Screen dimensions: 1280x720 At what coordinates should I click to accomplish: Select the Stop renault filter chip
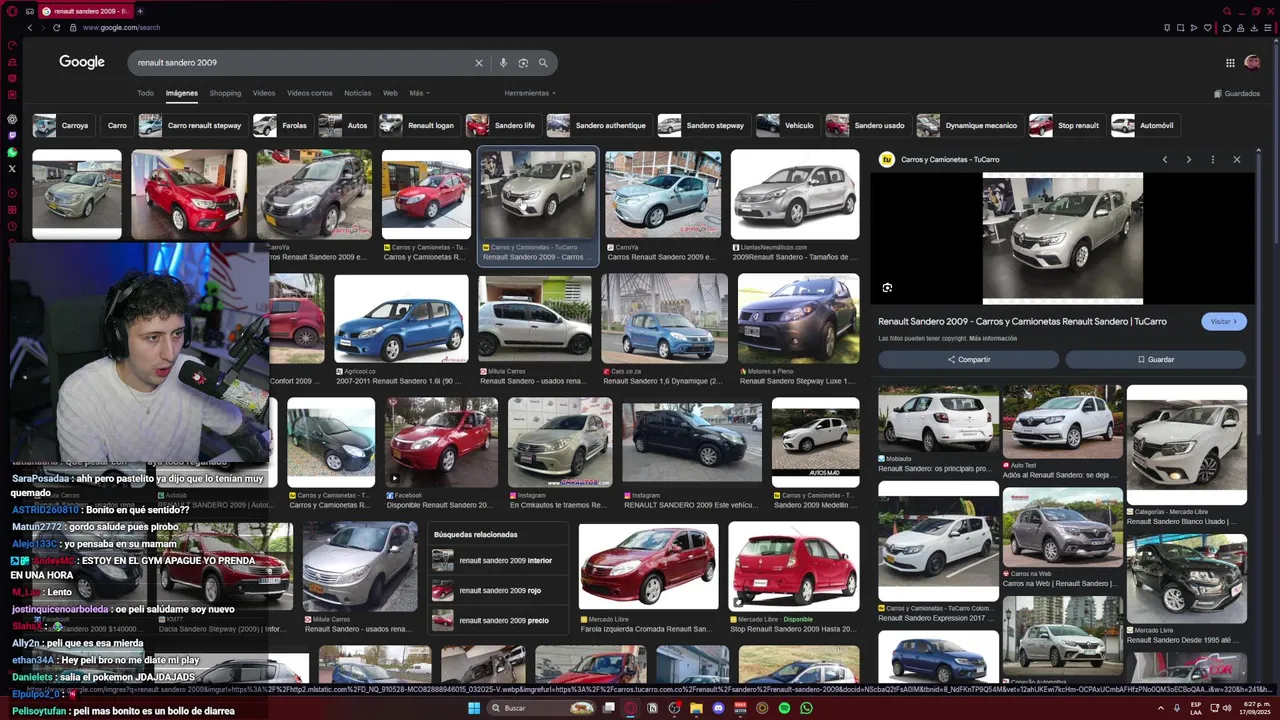(1065, 125)
